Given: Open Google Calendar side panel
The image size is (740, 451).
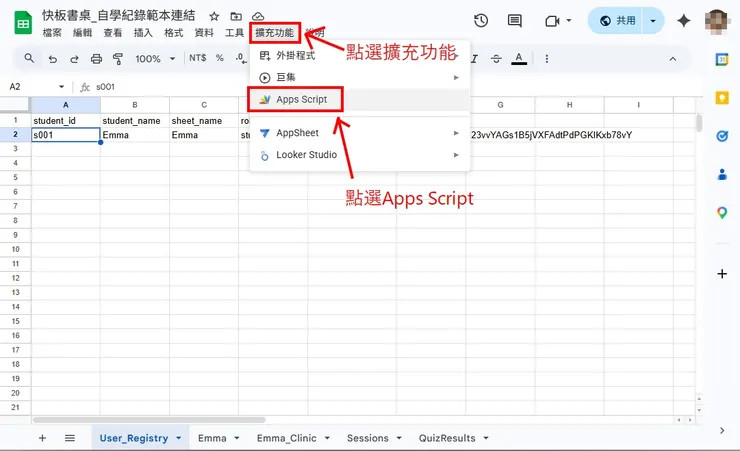Looking at the screenshot, I should 722,59.
